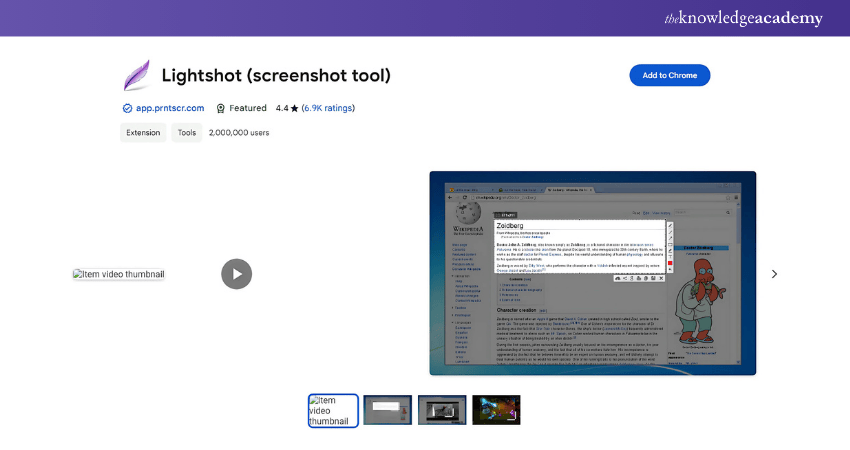Select the Tools category chip

click(187, 132)
